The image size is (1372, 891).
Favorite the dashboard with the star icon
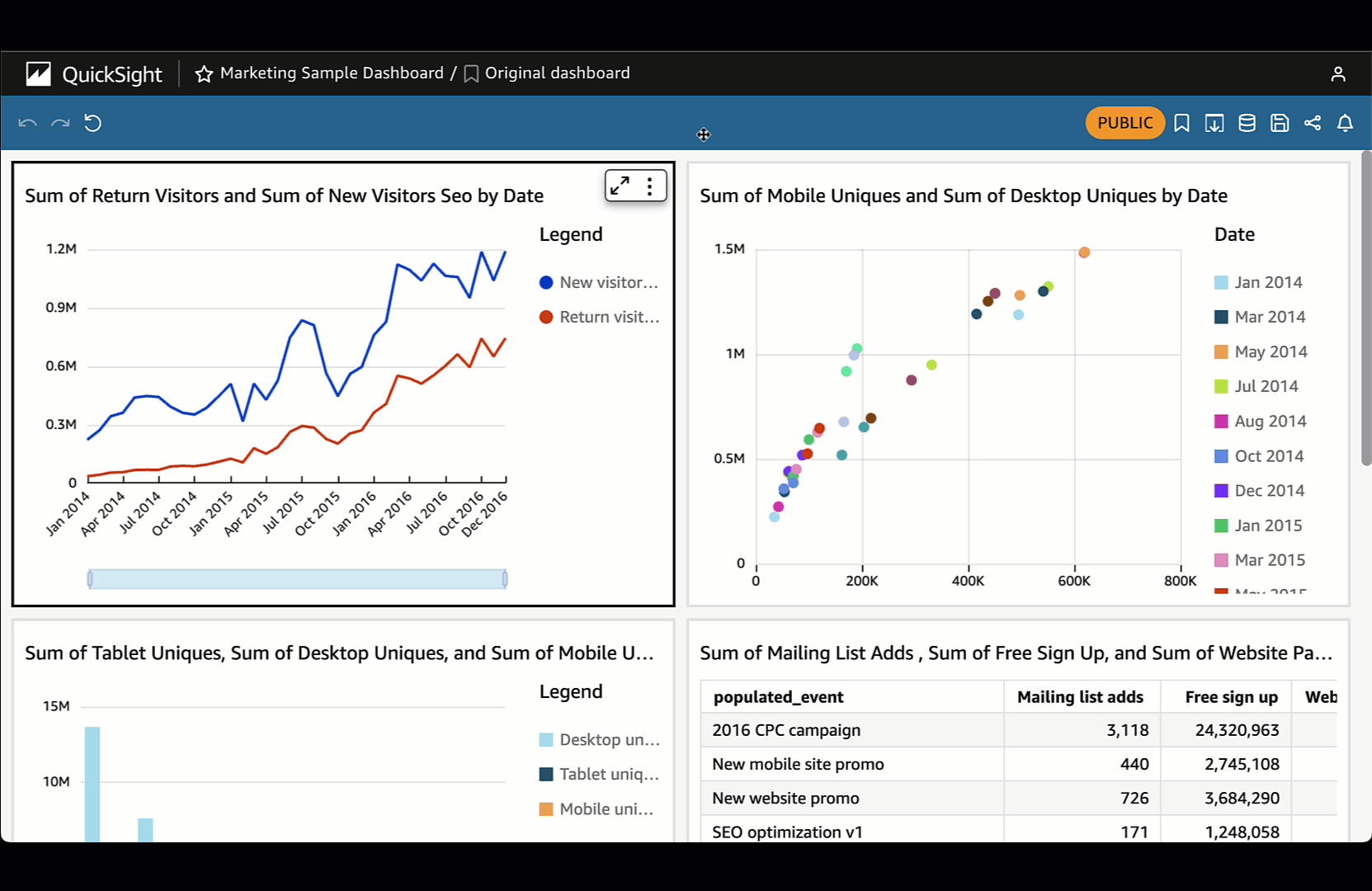coord(203,73)
